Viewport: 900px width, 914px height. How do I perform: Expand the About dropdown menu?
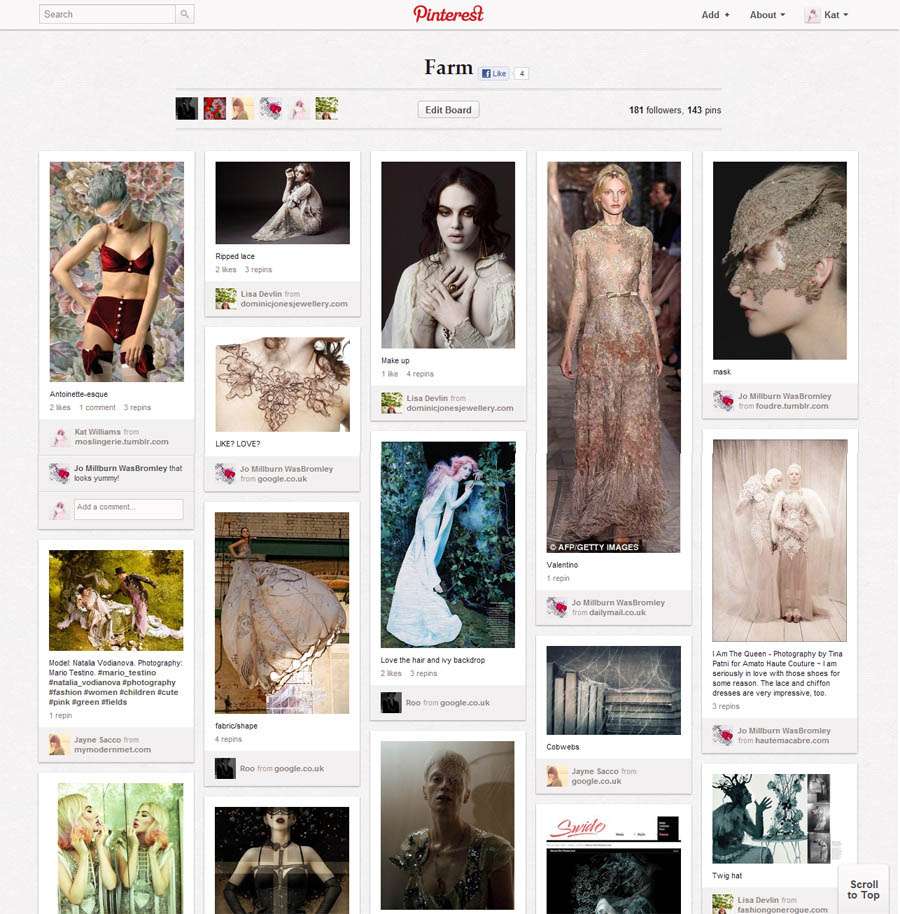[767, 15]
